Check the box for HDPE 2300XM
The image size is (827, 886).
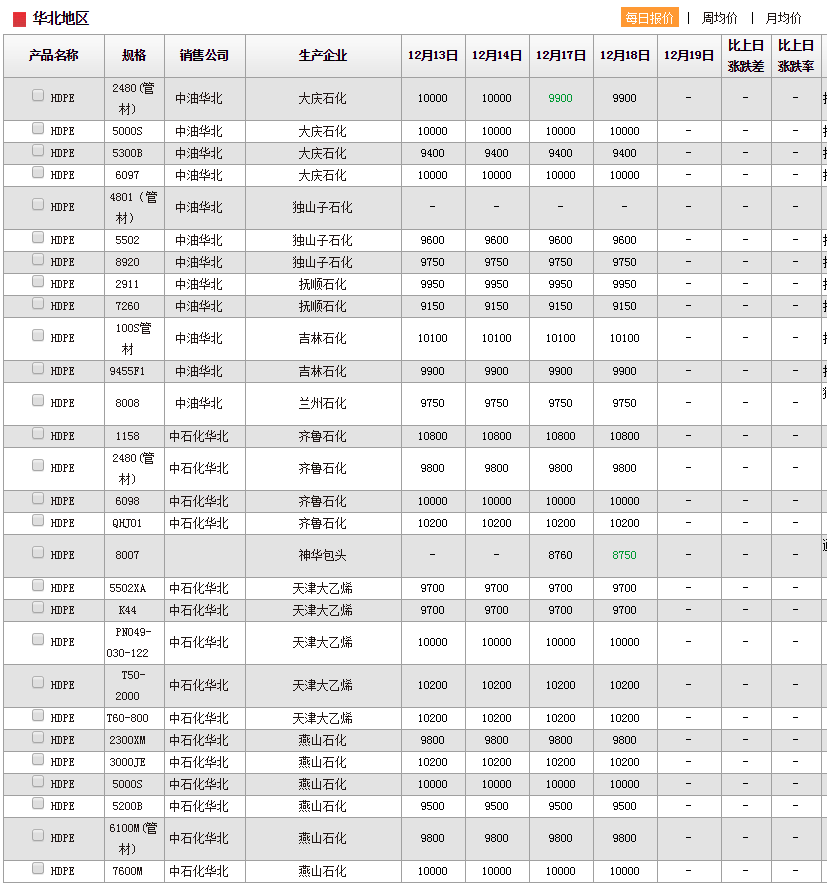[38, 738]
